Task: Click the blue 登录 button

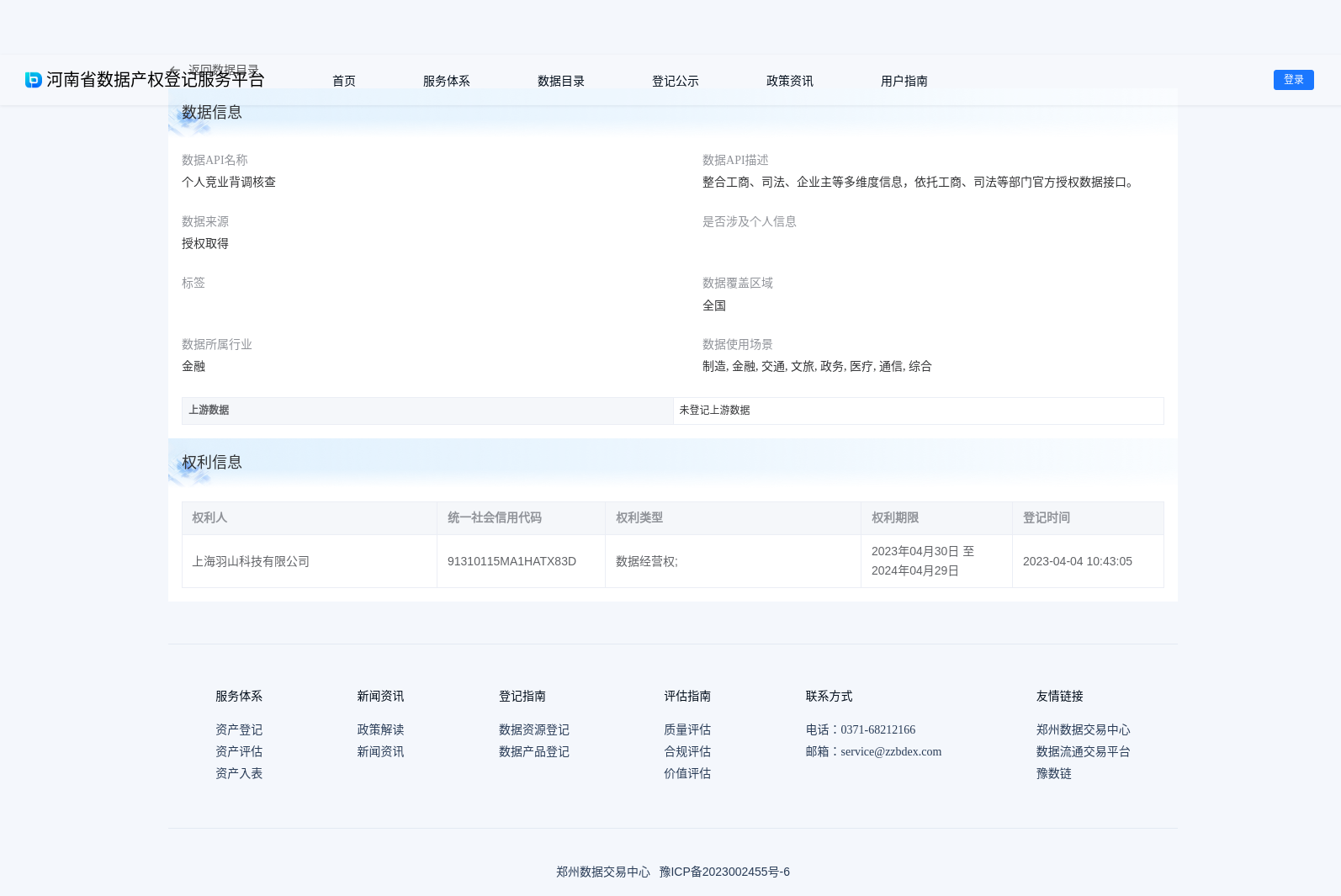Action: [x=1294, y=80]
